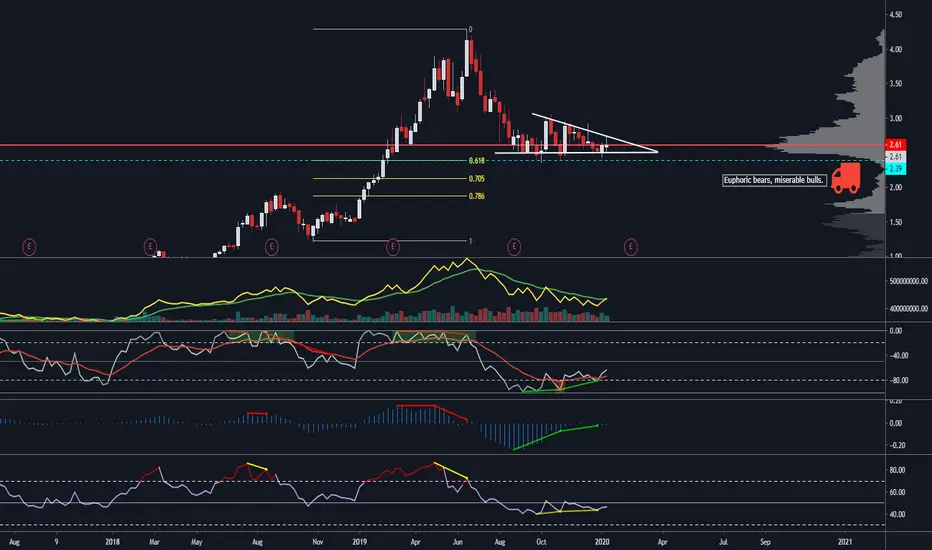Open the earnings marker above the Mar 2018 date
Image resolution: width=932 pixels, height=550 pixels.
[150, 246]
